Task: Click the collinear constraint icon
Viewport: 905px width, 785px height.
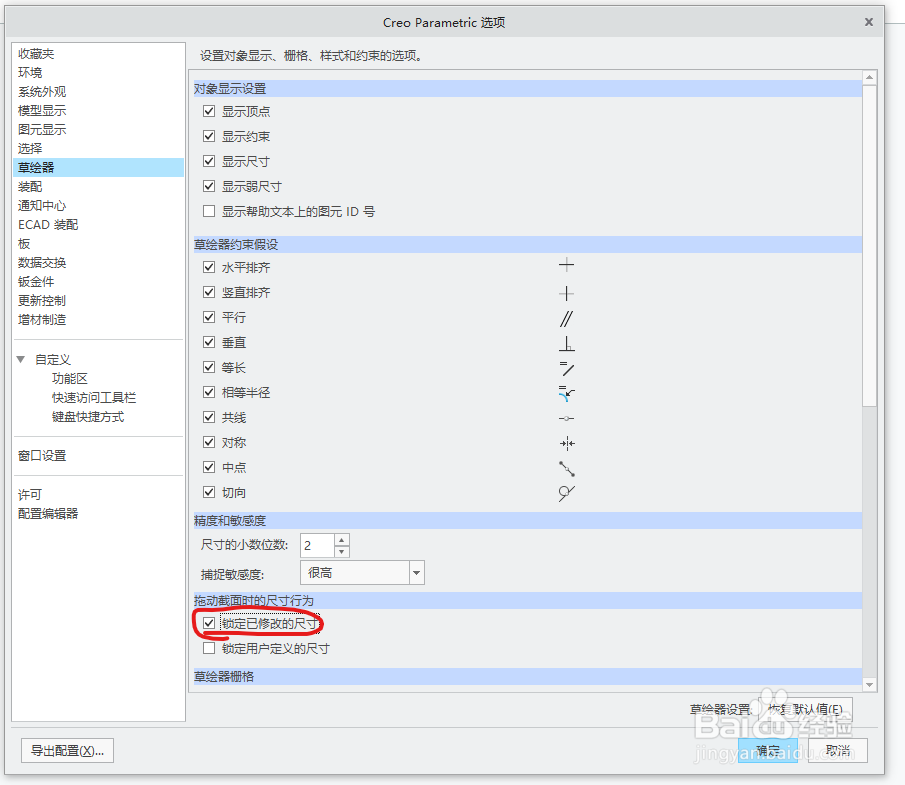Action: point(566,418)
